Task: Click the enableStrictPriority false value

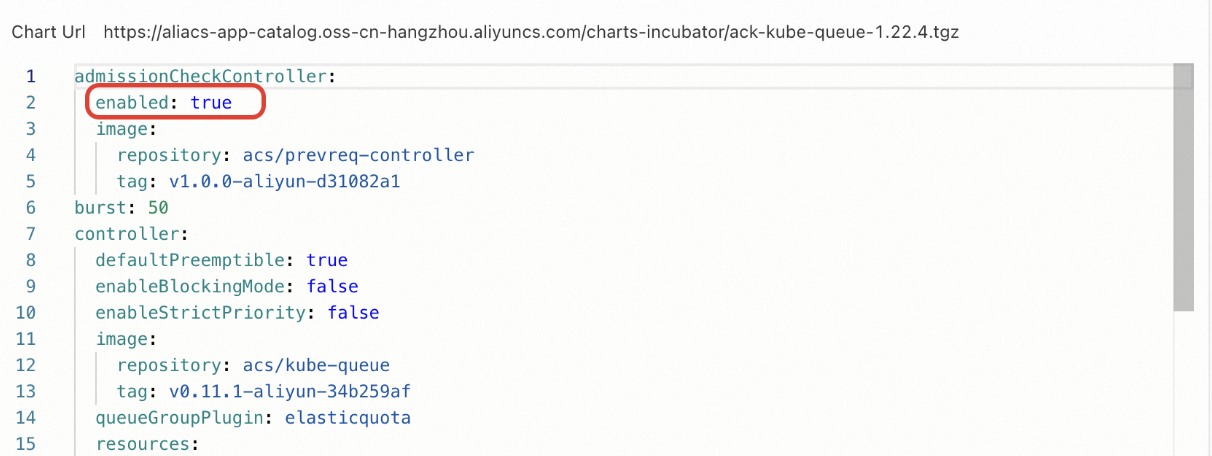Action: pos(353,312)
